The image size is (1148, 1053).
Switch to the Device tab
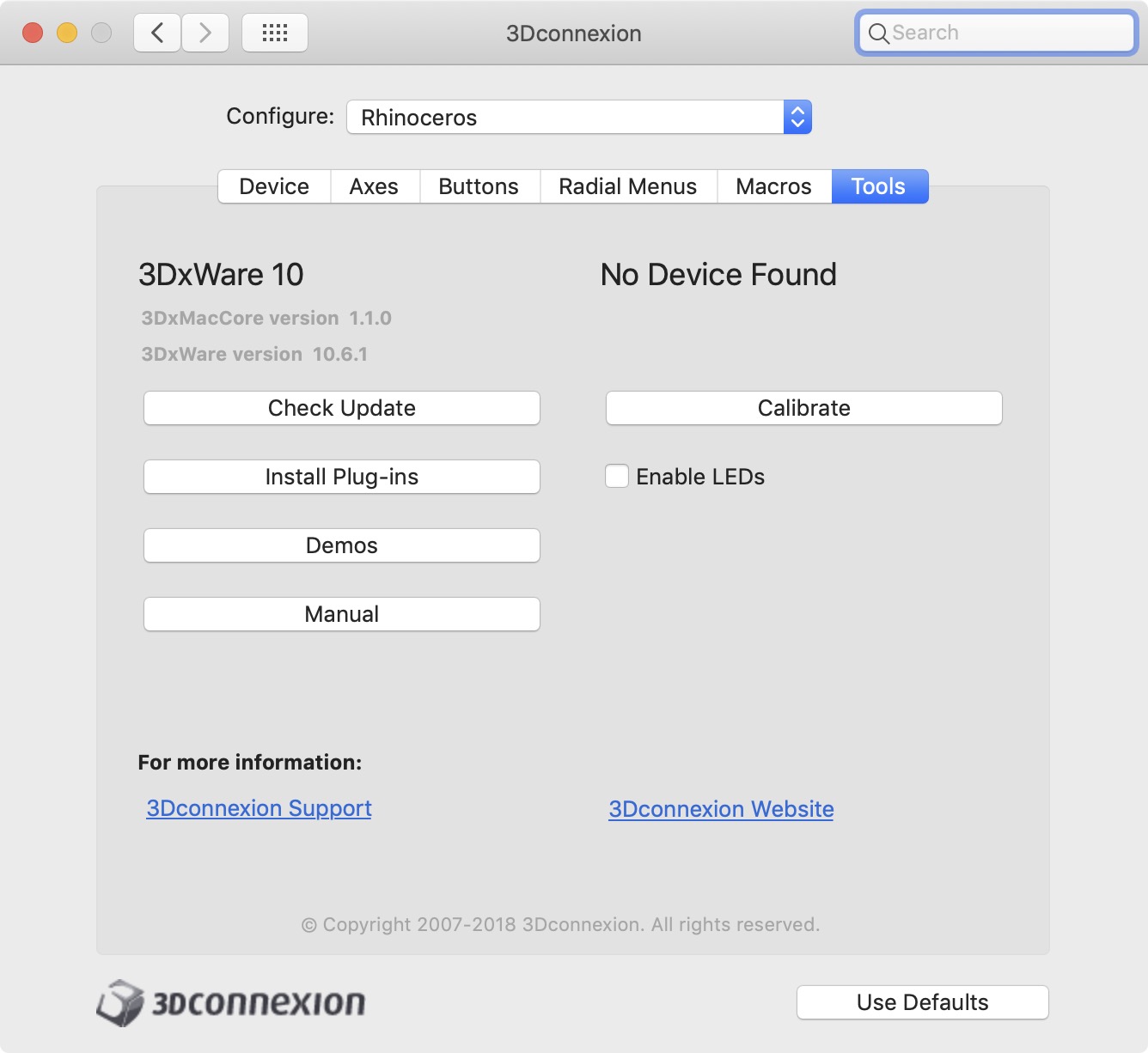tap(274, 186)
